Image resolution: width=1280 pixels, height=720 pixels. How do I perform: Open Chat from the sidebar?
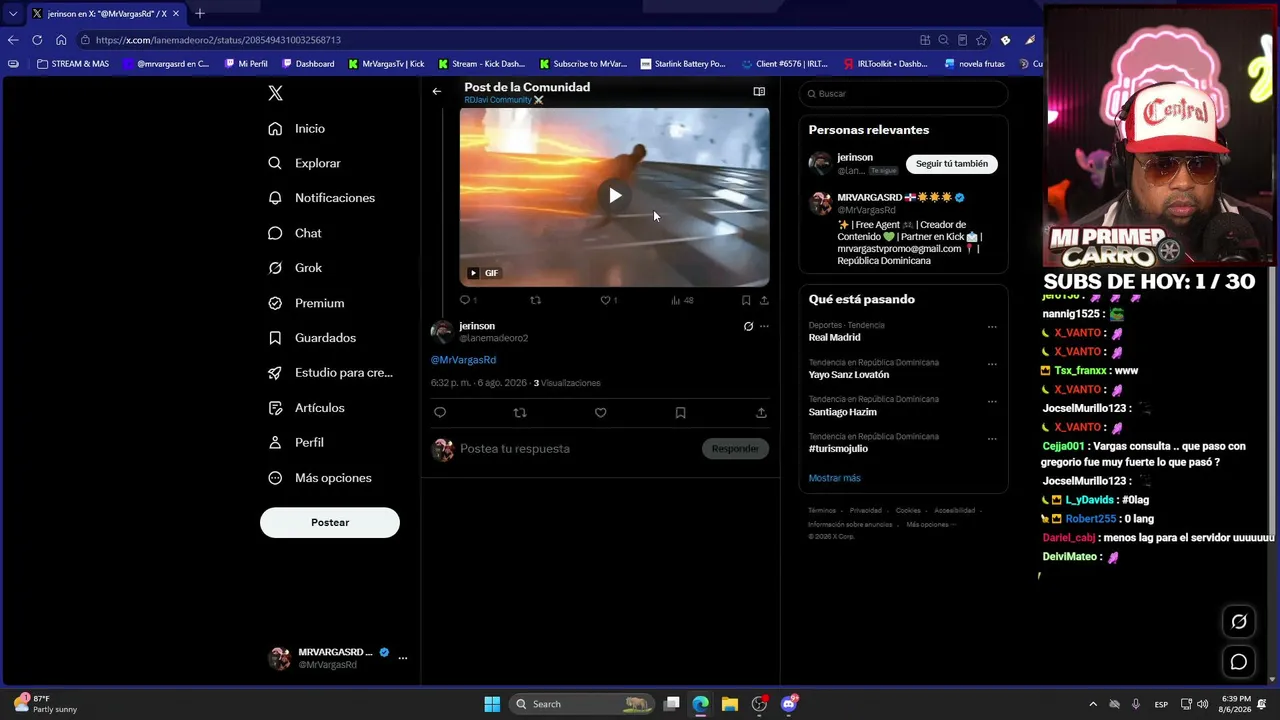[295, 233]
